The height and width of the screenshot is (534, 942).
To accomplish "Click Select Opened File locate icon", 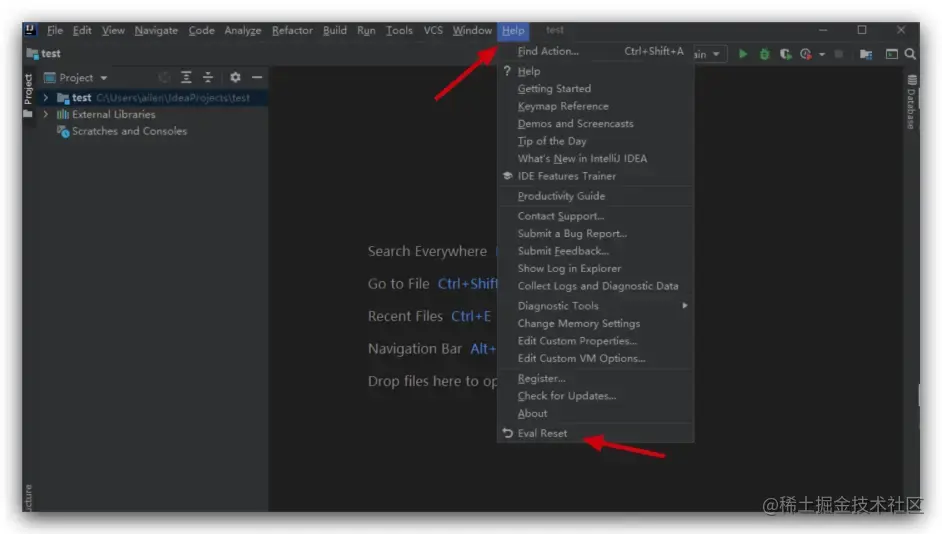I will pos(164,77).
